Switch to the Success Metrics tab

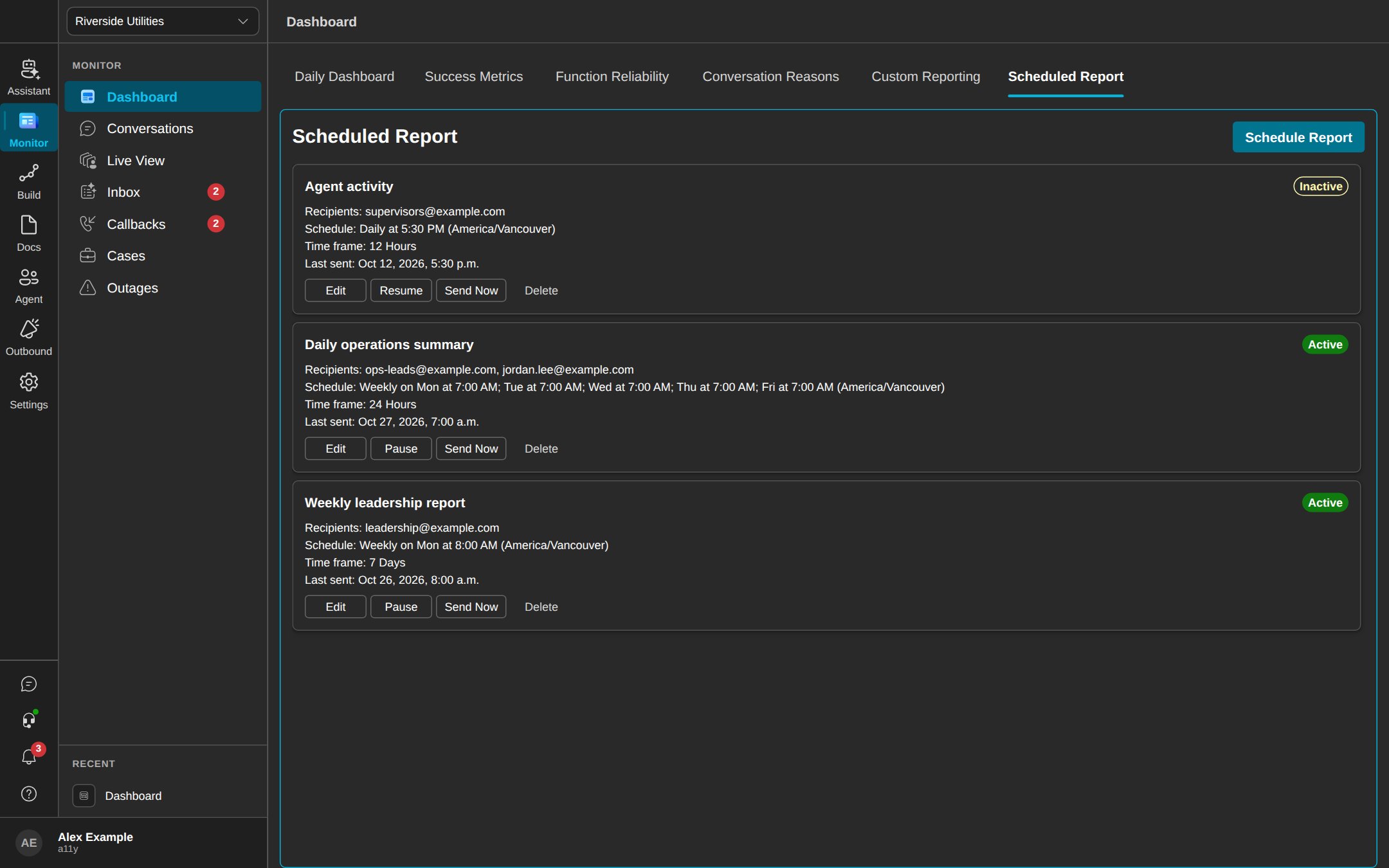474,77
